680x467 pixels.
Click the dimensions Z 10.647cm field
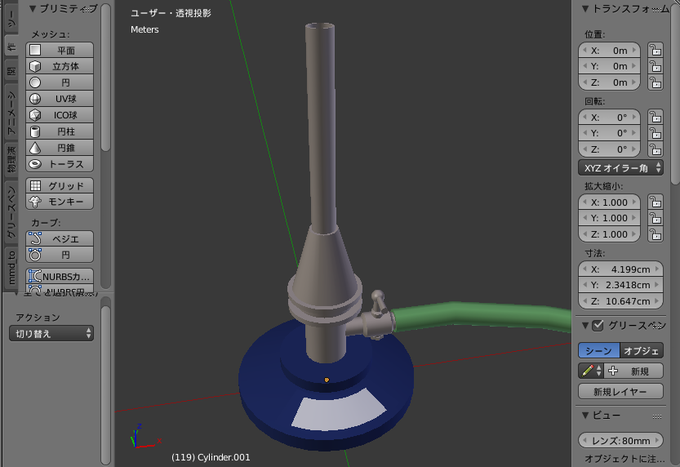point(621,301)
